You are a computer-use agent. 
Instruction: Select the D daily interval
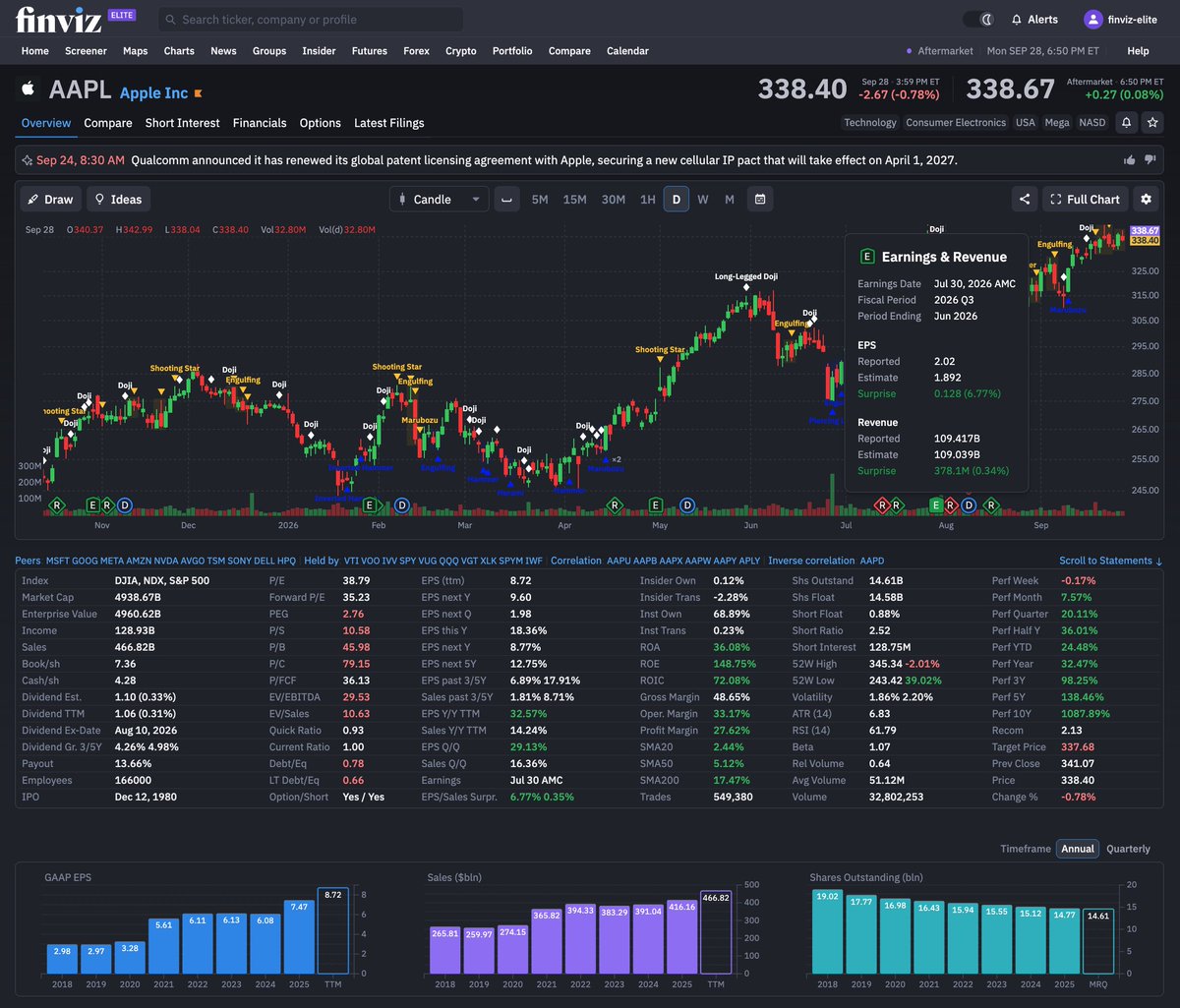(676, 199)
